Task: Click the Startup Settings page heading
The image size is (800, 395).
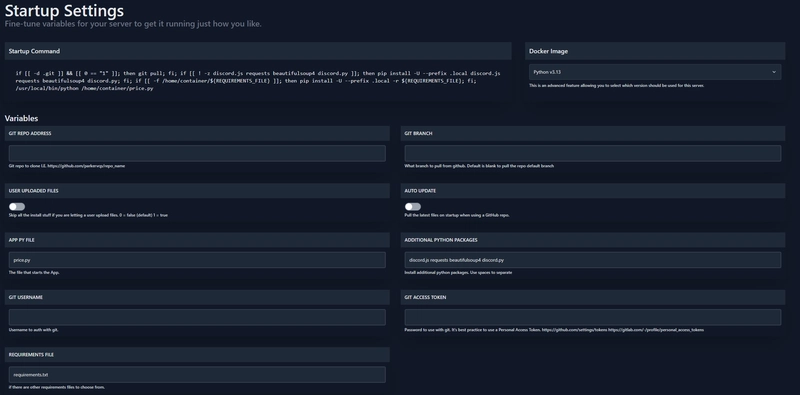Action: click(64, 10)
